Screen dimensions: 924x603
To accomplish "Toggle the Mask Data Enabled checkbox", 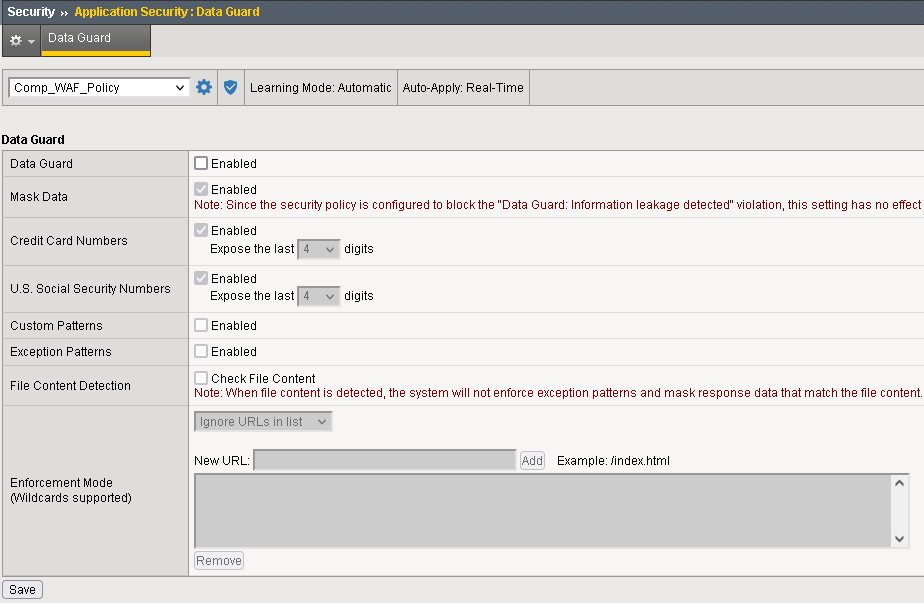I will pos(201,189).
